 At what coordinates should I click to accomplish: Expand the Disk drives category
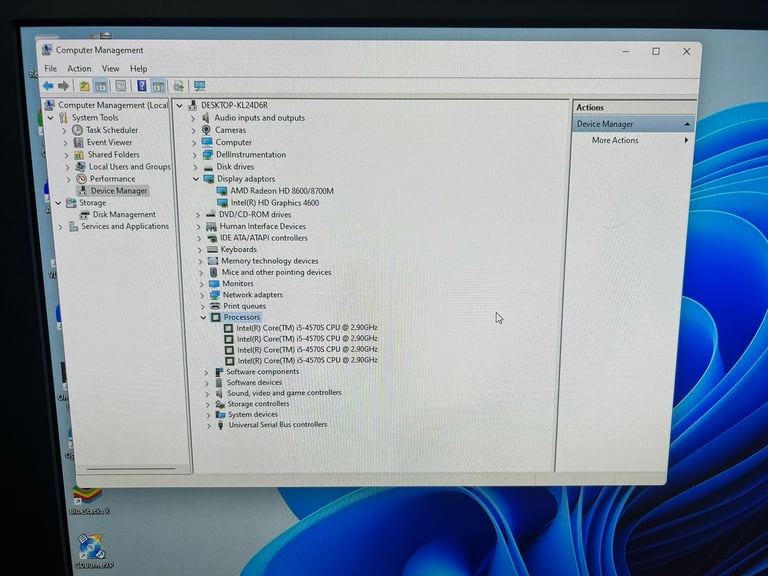point(195,167)
